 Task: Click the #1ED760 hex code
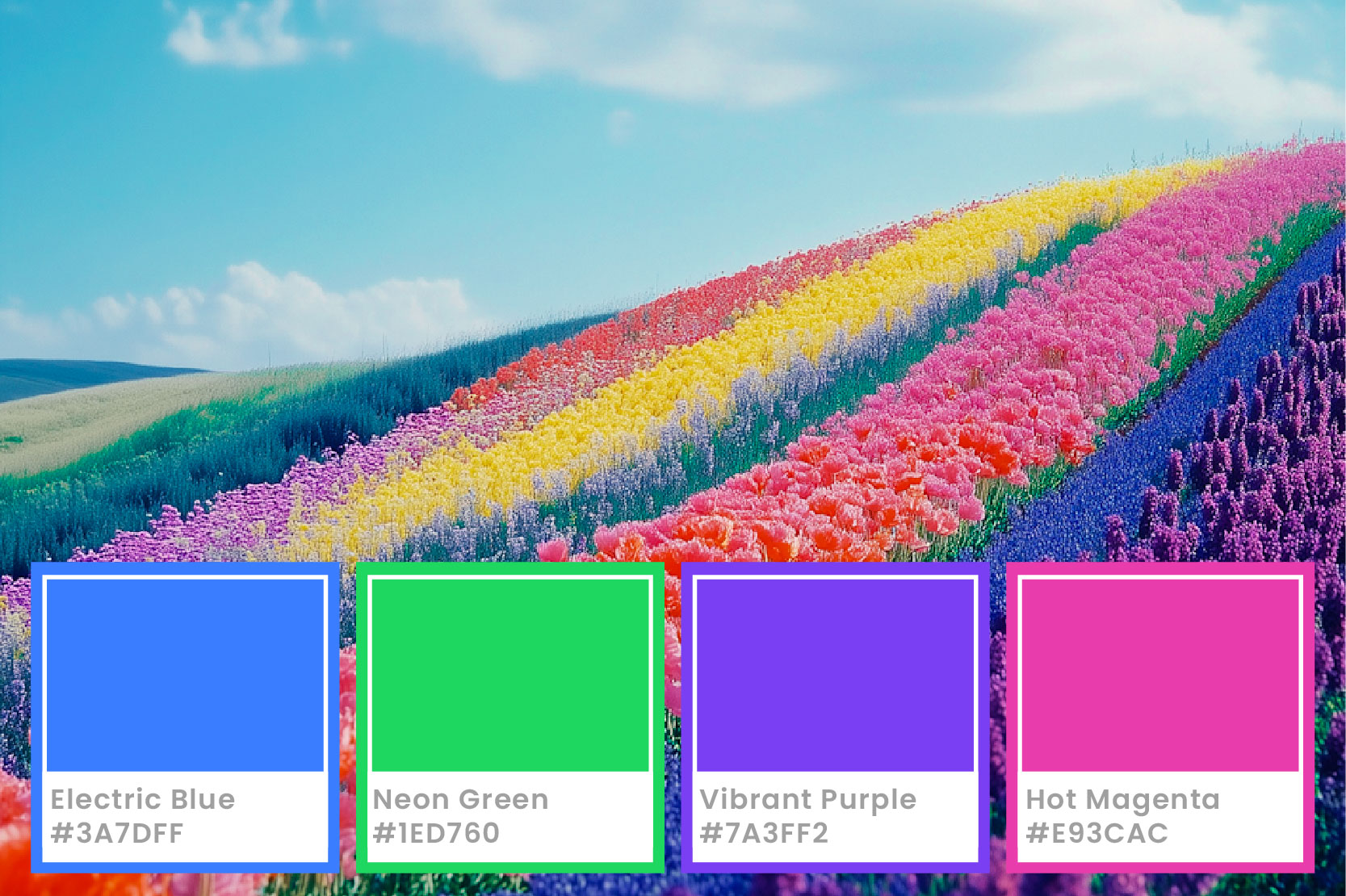pyautogui.click(x=437, y=833)
